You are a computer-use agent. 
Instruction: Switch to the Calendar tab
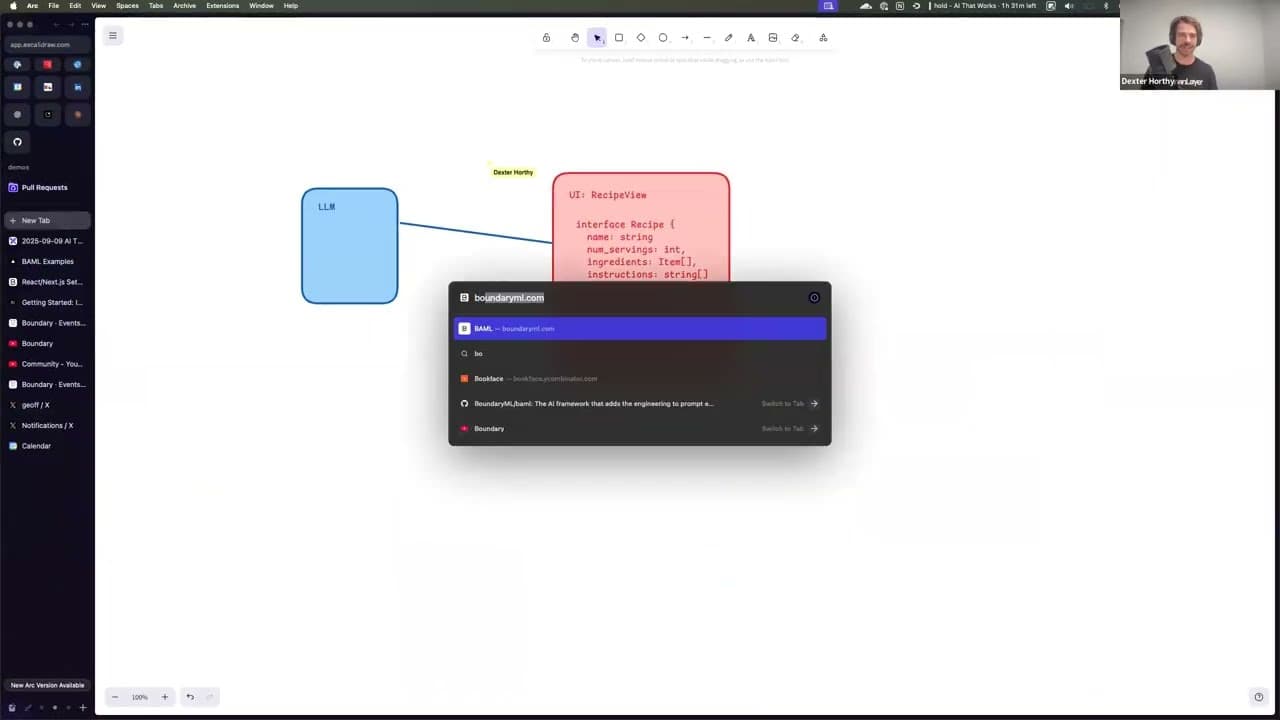pos(47,446)
